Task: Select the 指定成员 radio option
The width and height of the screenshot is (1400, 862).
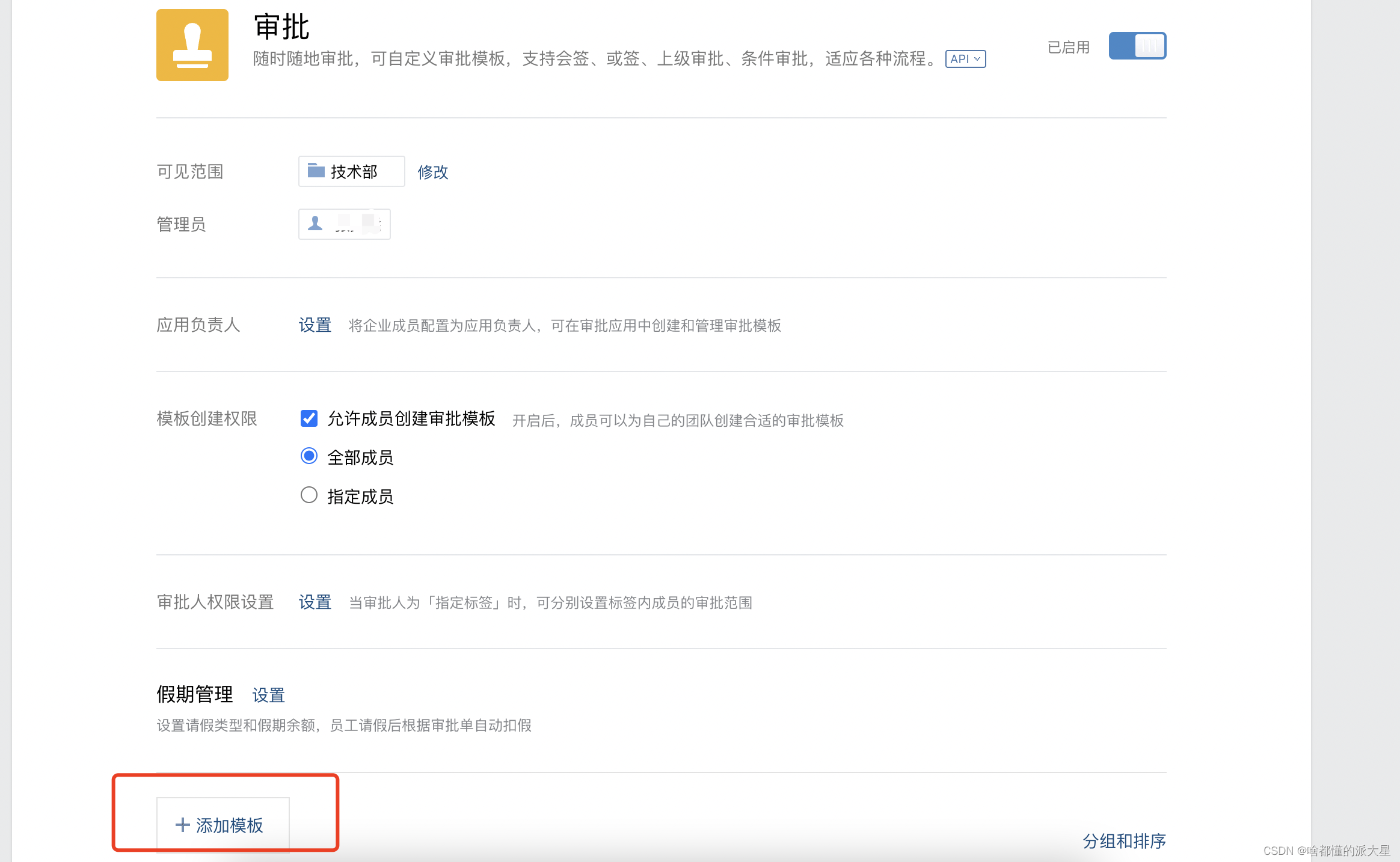Action: [309, 495]
